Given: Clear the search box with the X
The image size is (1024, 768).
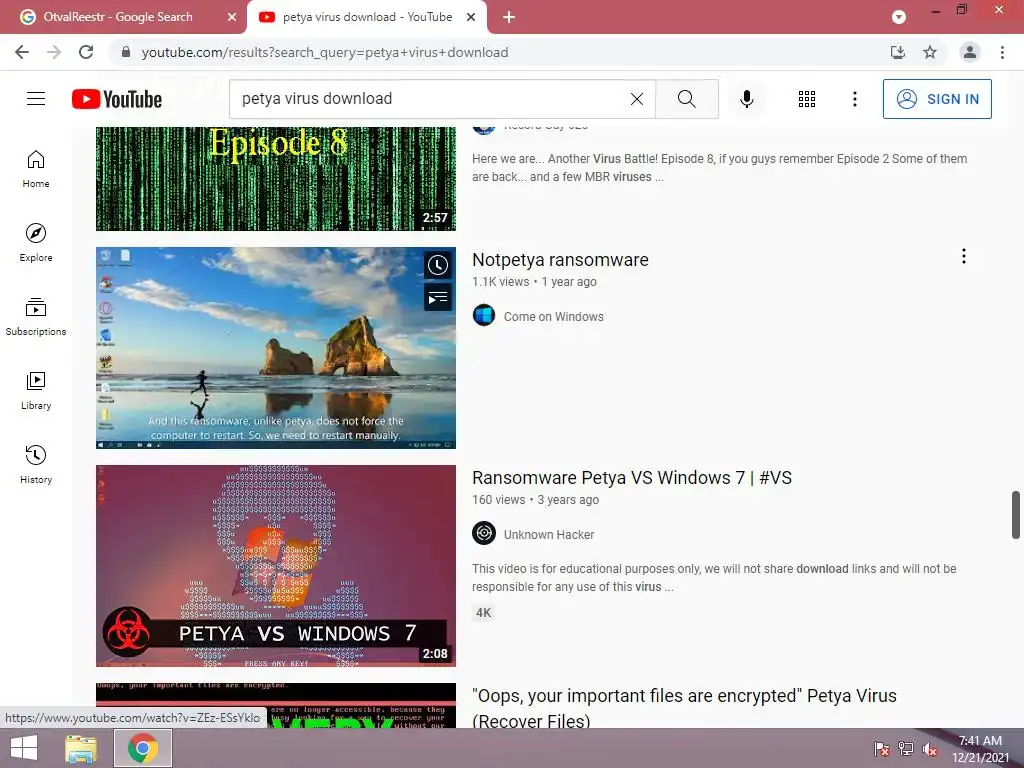Looking at the screenshot, I should [x=637, y=99].
